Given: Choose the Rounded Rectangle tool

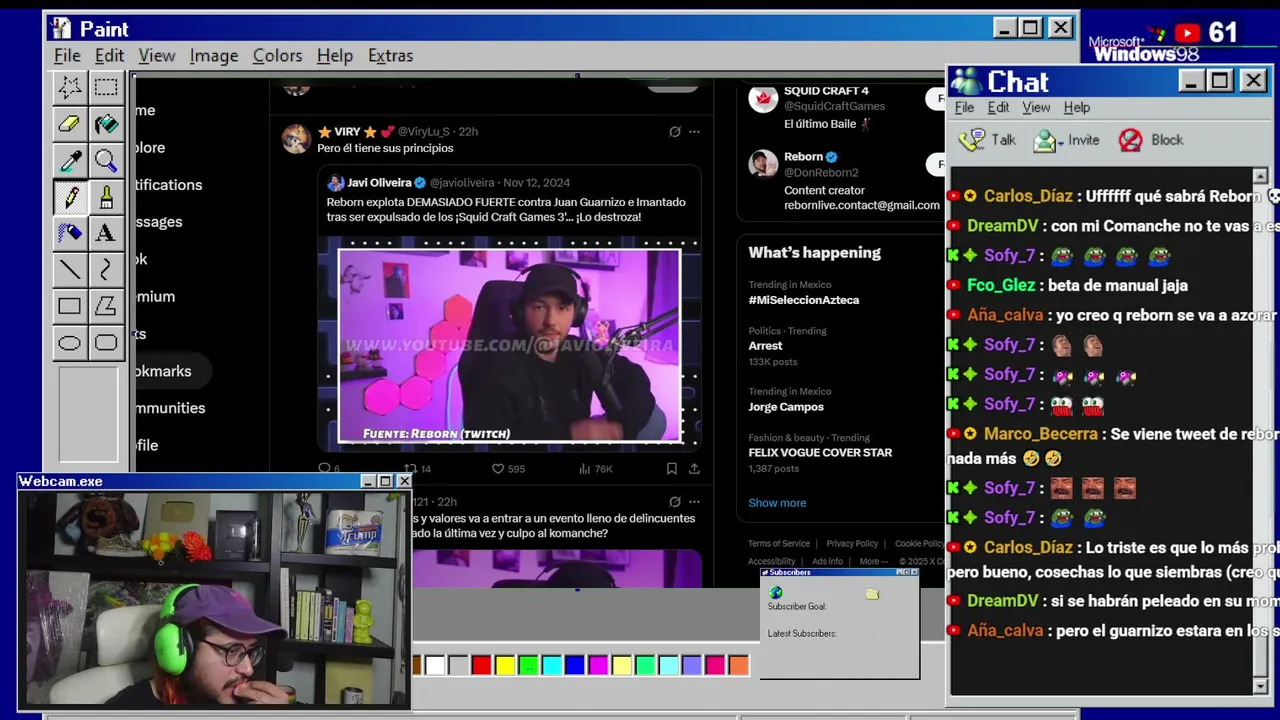Looking at the screenshot, I should [105, 343].
